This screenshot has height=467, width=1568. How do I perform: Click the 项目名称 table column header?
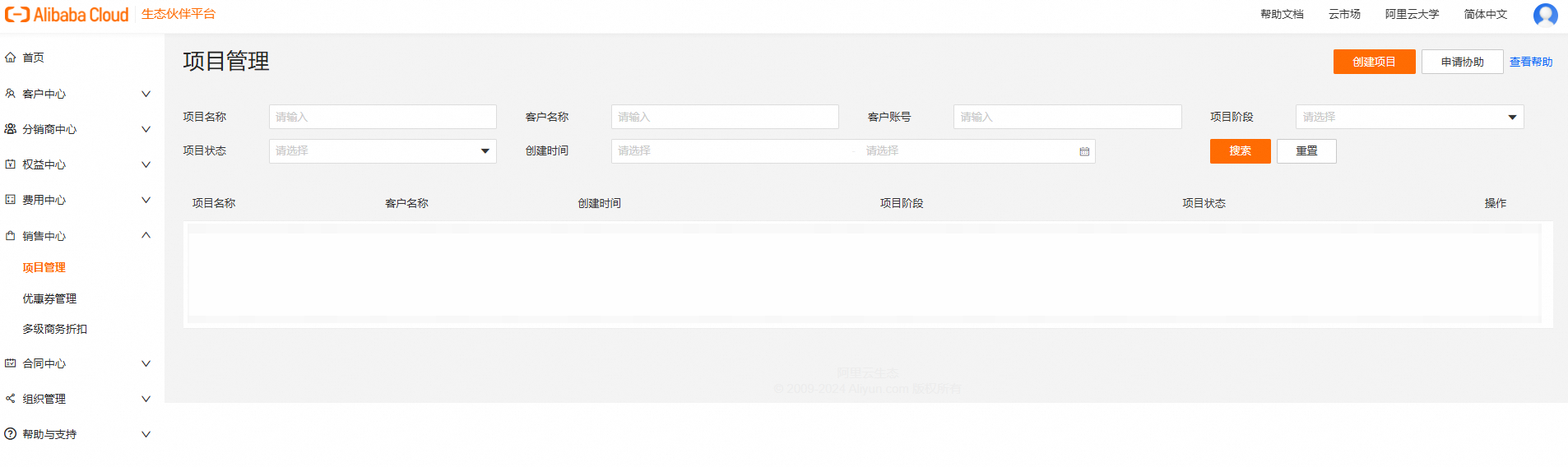point(214,203)
